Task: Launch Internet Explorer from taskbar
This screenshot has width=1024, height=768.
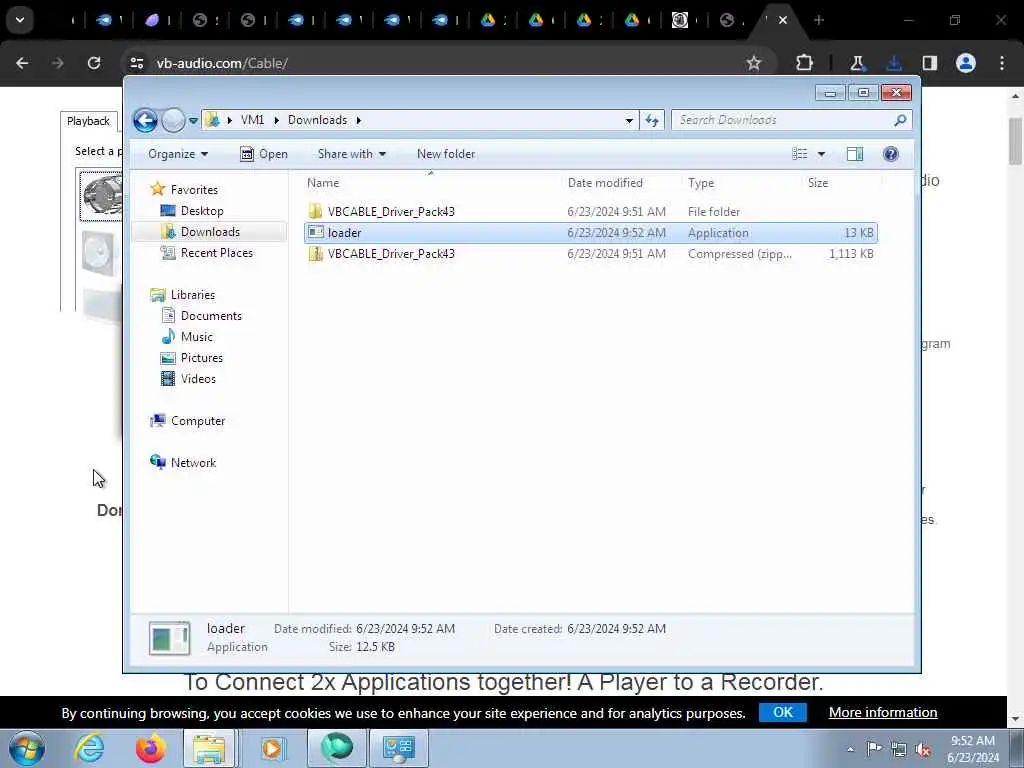Action: (x=89, y=748)
